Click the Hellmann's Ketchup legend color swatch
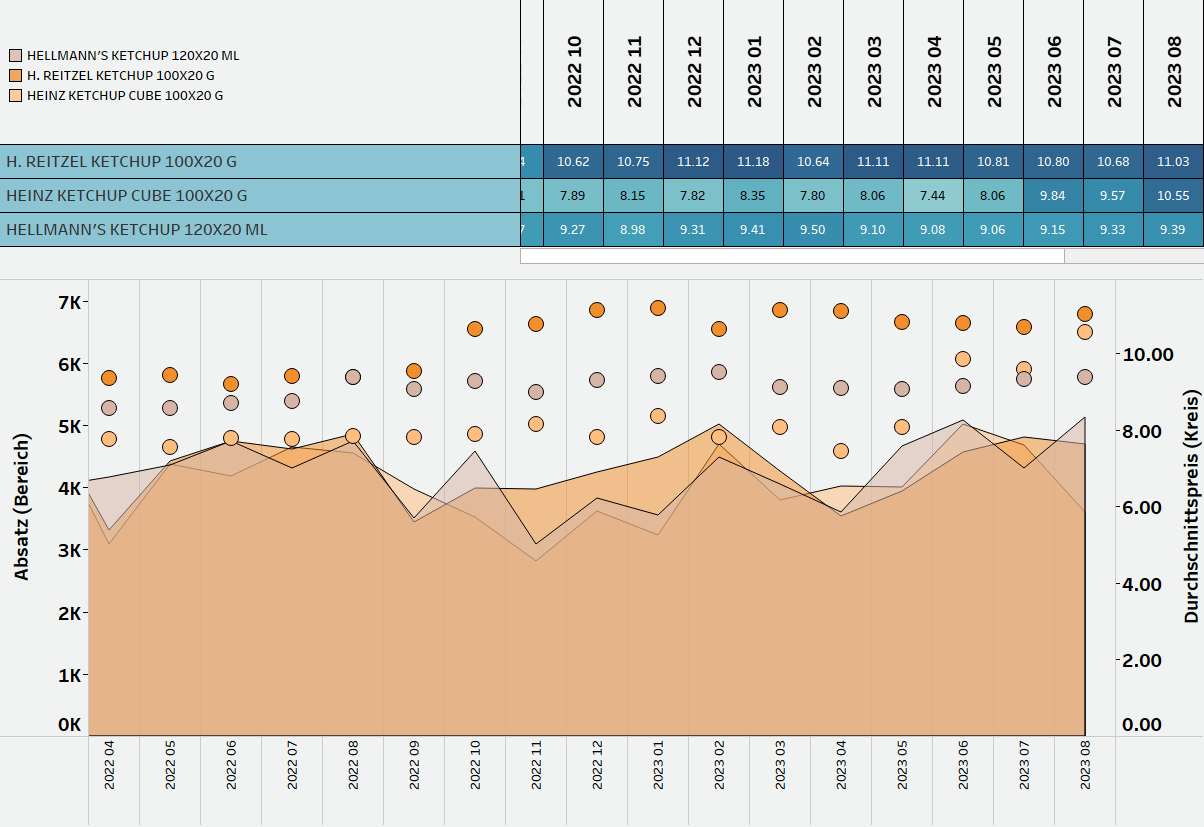This screenshot has width=1204, height=827. click(16, 56)
